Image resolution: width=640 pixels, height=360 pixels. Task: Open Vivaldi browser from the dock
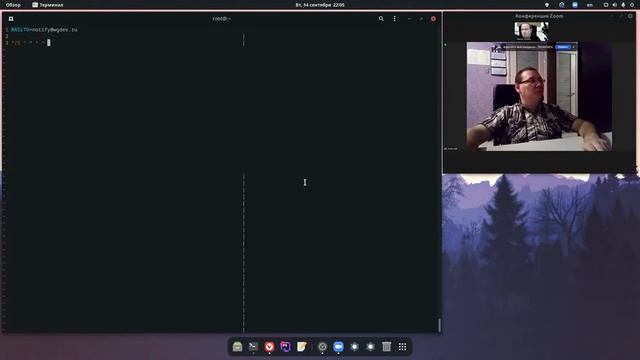269,347
